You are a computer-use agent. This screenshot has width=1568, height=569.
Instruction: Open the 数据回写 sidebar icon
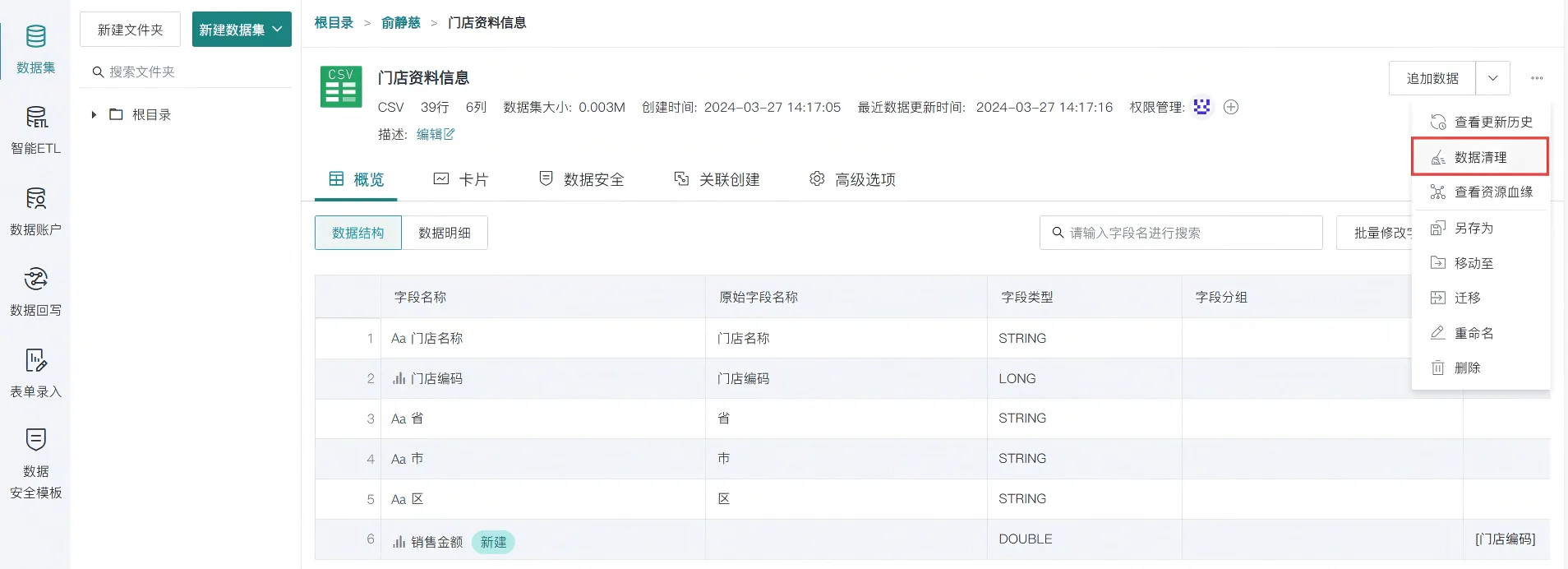(x=35, y=291)
